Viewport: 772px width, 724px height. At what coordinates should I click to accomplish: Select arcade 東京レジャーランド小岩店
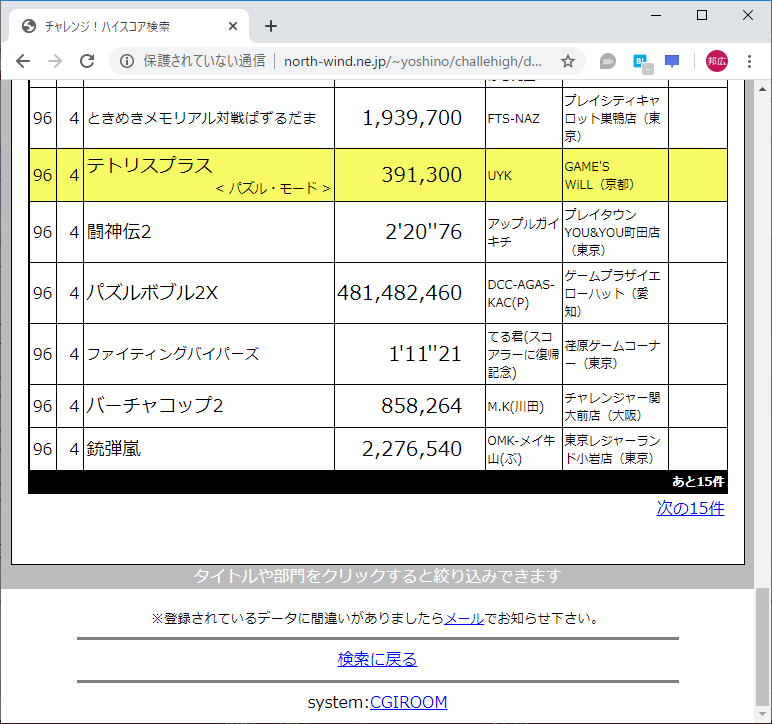(612, 449)
